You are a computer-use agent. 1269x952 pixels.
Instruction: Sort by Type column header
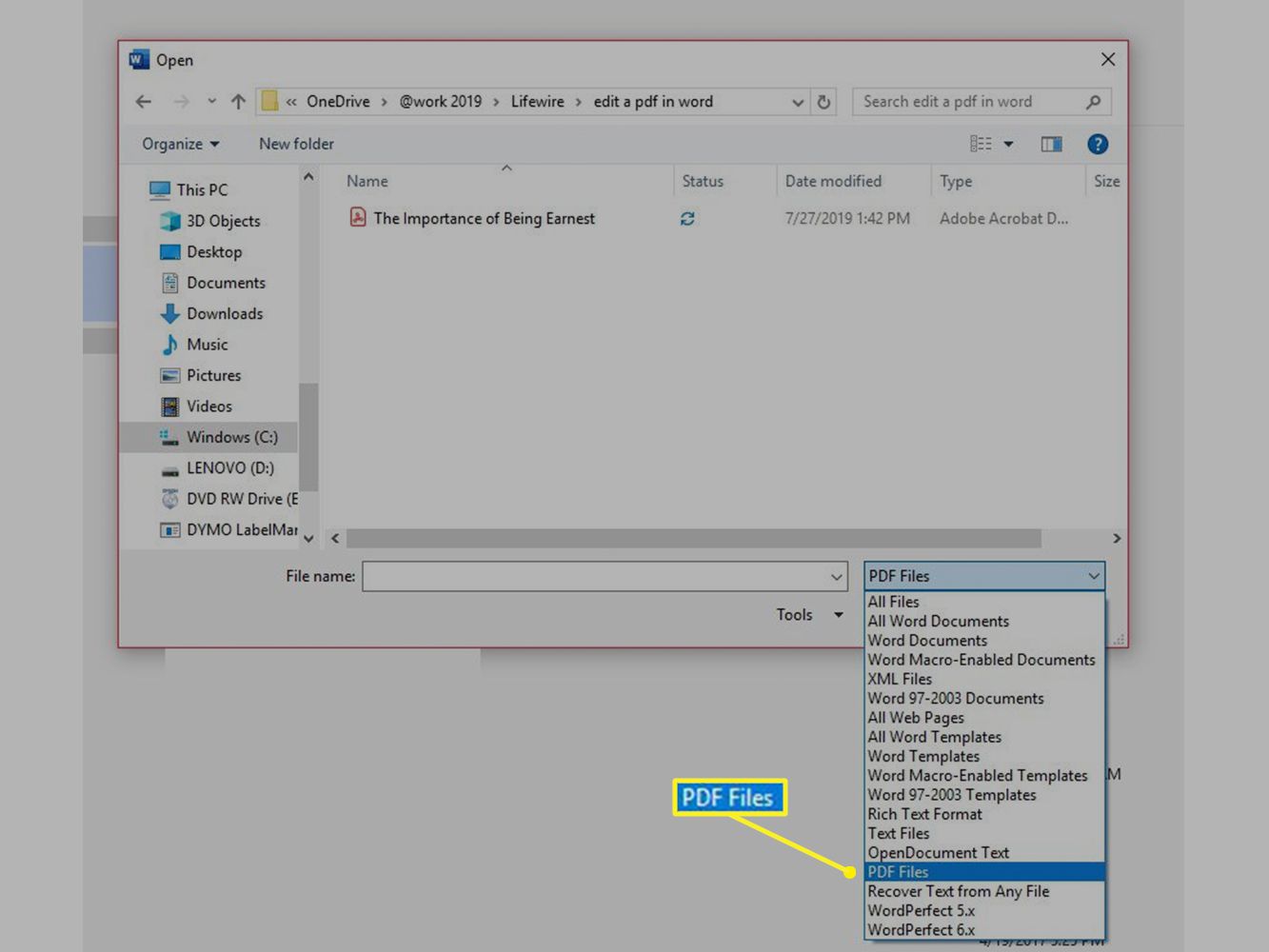[956, 181]
